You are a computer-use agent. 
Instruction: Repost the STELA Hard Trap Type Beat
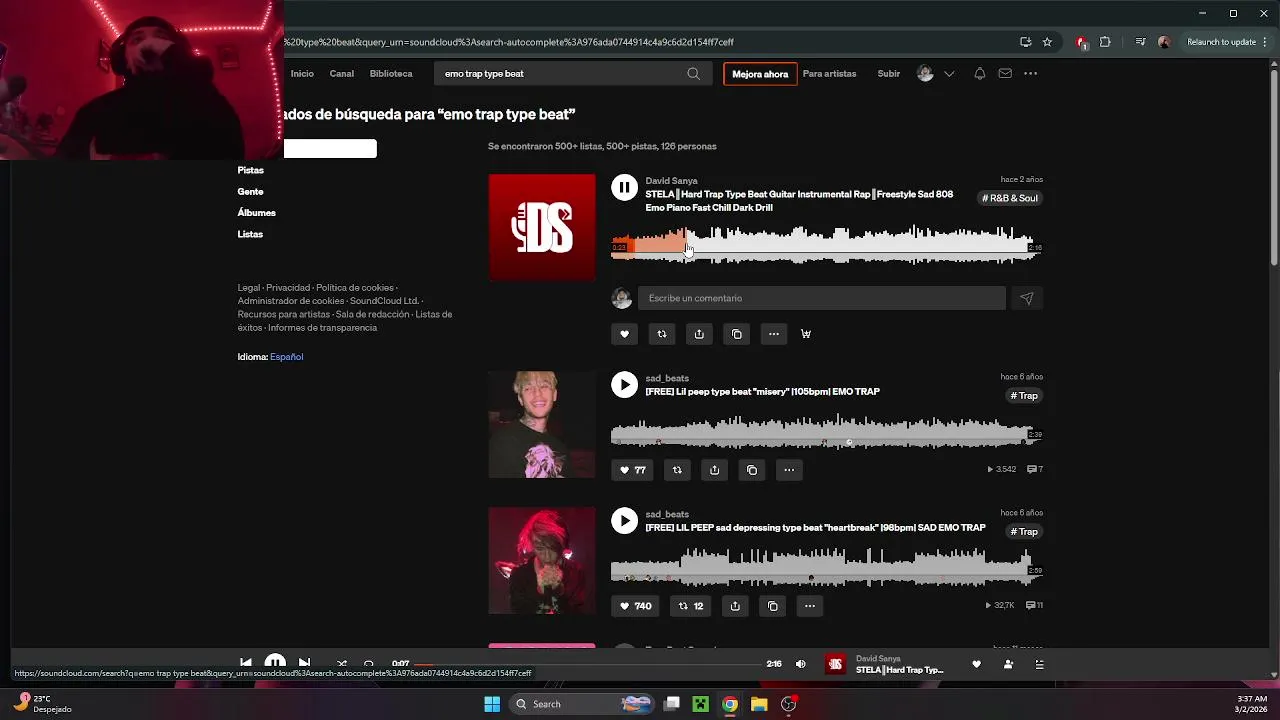pos(661,334)
